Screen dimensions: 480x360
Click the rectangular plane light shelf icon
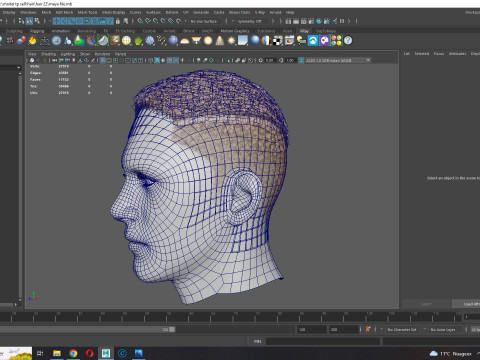click(243, 41)
